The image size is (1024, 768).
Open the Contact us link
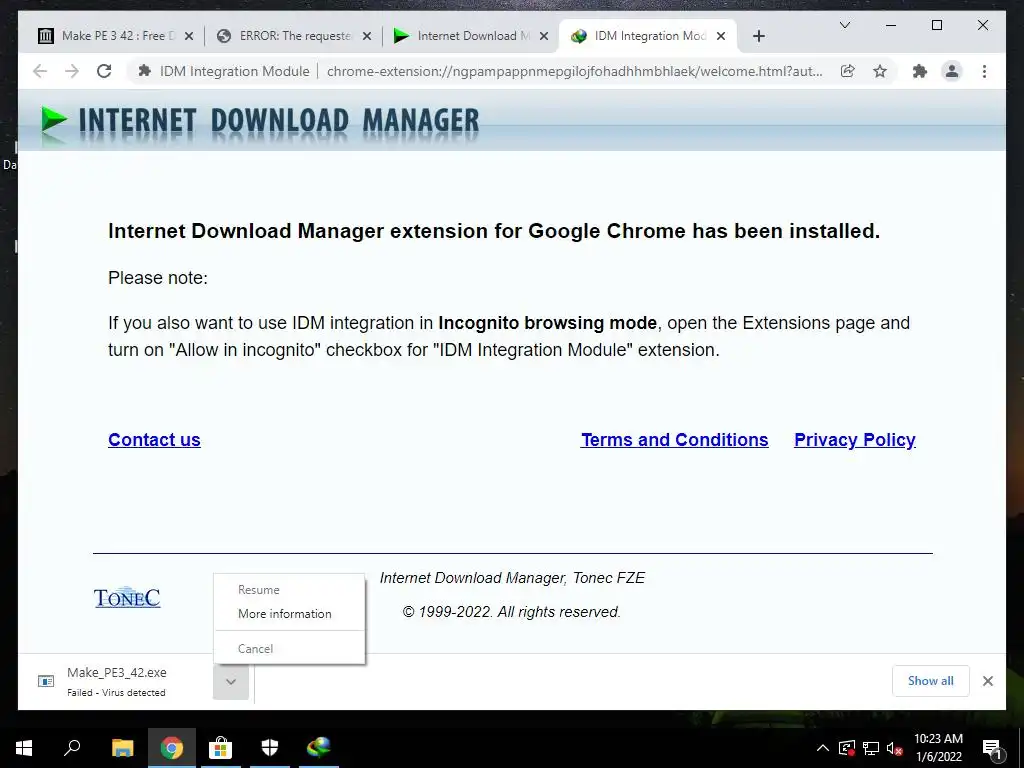coord(154,440)
